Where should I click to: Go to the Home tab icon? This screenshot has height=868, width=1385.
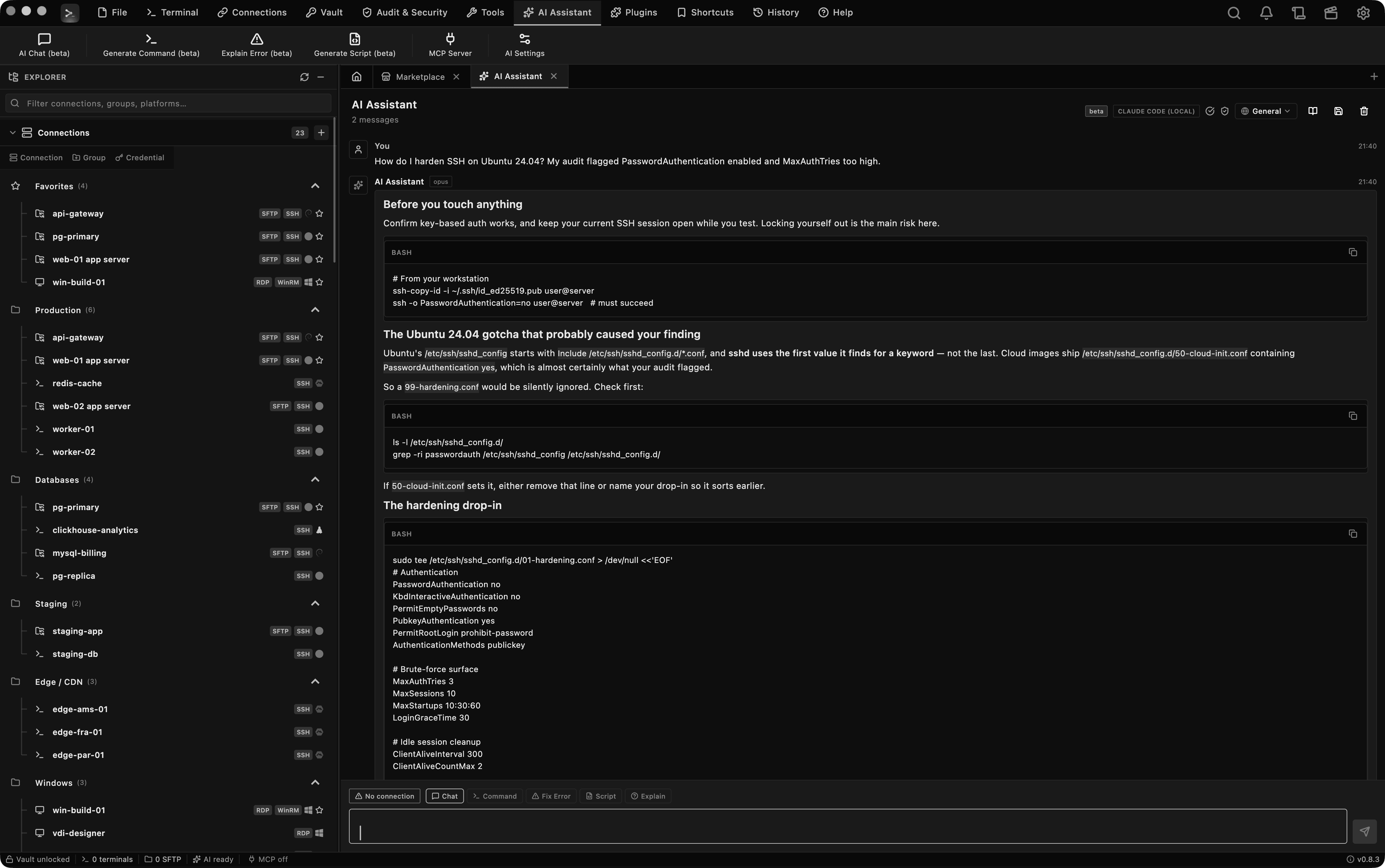(x=357, y=76)
